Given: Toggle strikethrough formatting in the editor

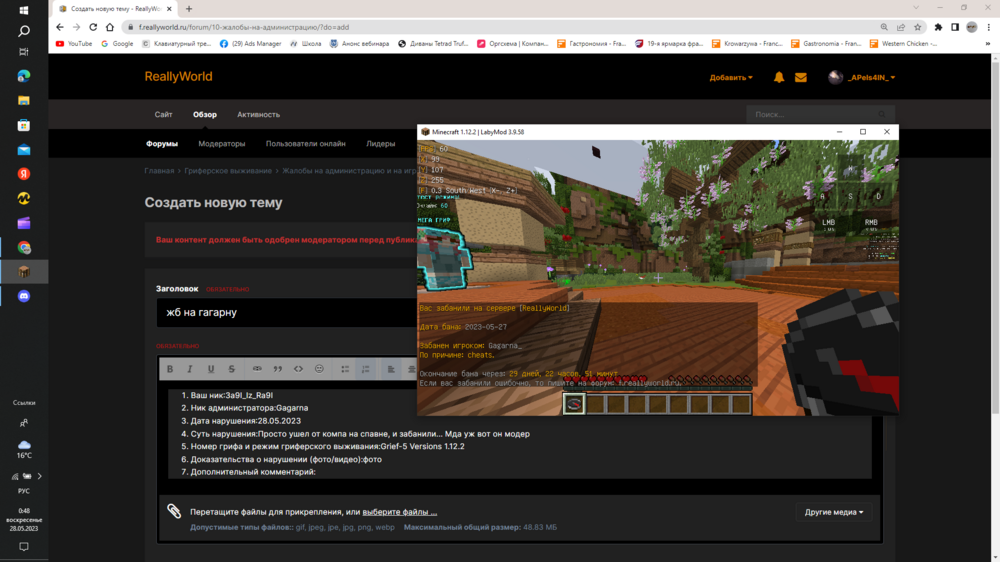Looking at the screenshot, I should [x=232, y=369].
